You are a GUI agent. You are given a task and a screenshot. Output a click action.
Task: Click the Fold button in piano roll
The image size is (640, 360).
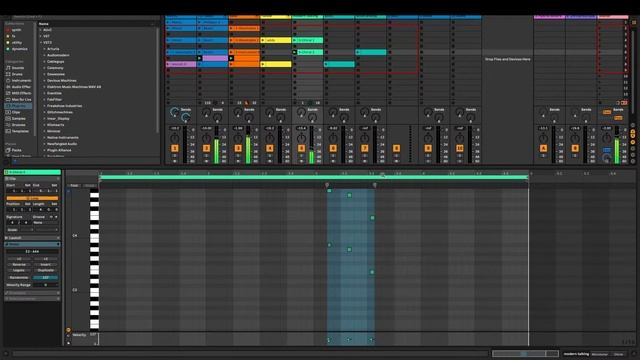74,186
